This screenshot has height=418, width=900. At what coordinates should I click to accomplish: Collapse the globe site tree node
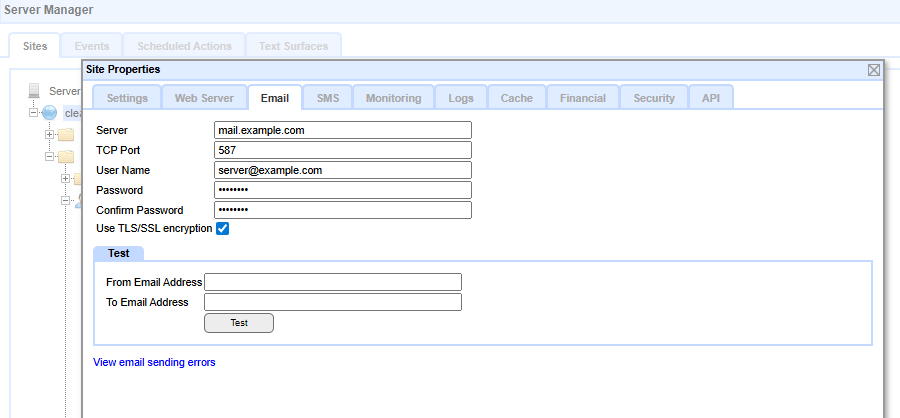(33, 113)
